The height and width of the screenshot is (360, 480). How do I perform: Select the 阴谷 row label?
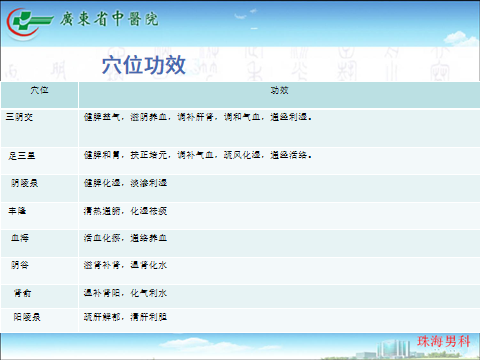point(20,265)
